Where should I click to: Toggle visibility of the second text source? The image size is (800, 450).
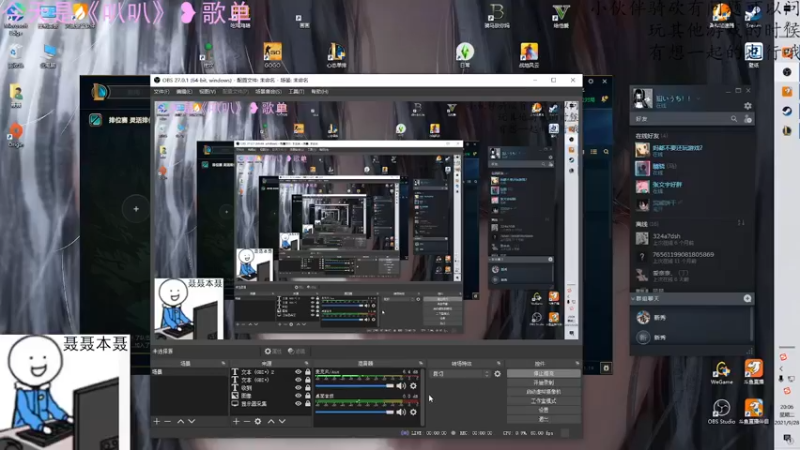point(298,380)
